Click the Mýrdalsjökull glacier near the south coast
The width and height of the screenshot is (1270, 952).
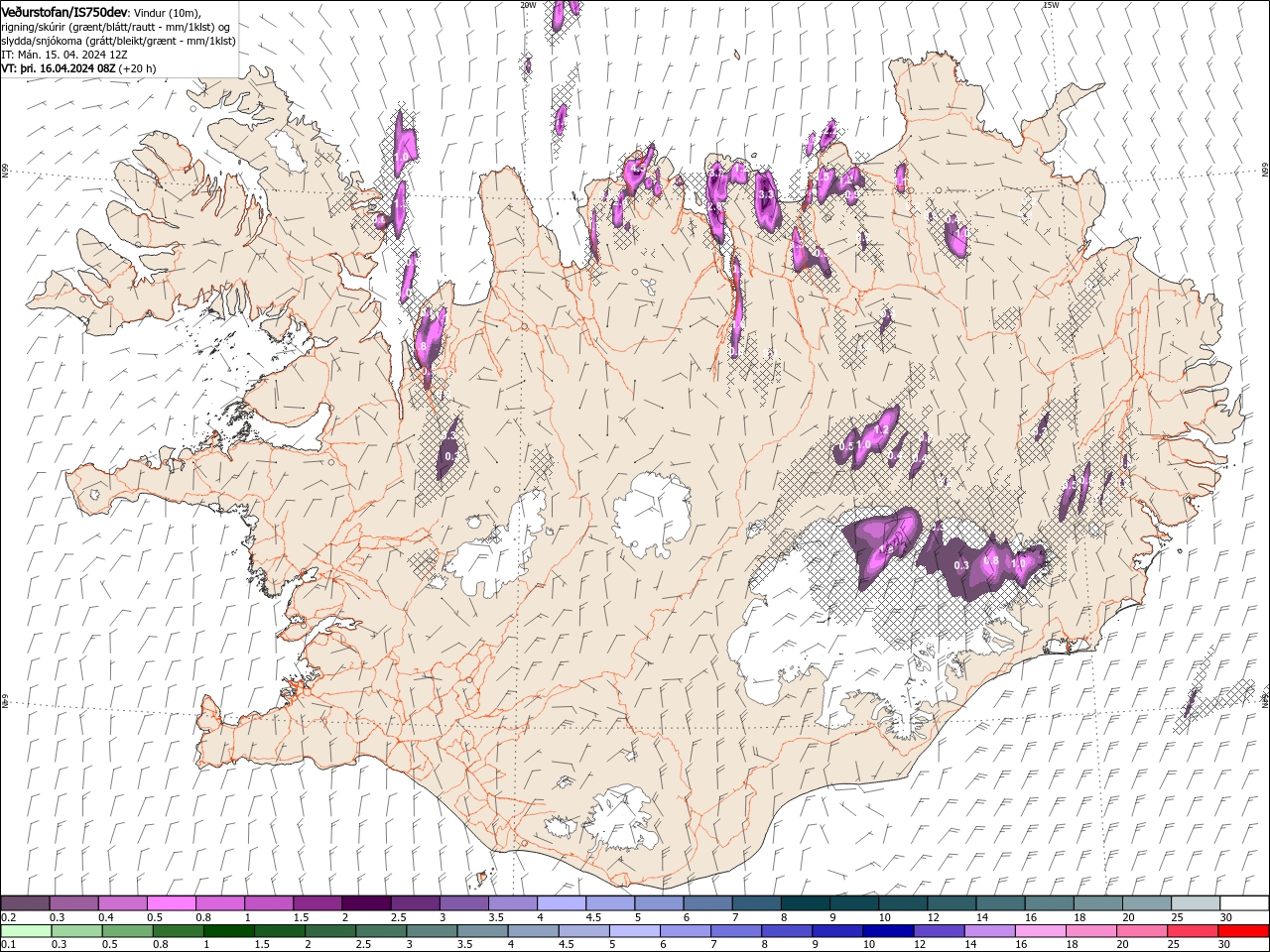[x=620, y=818]
